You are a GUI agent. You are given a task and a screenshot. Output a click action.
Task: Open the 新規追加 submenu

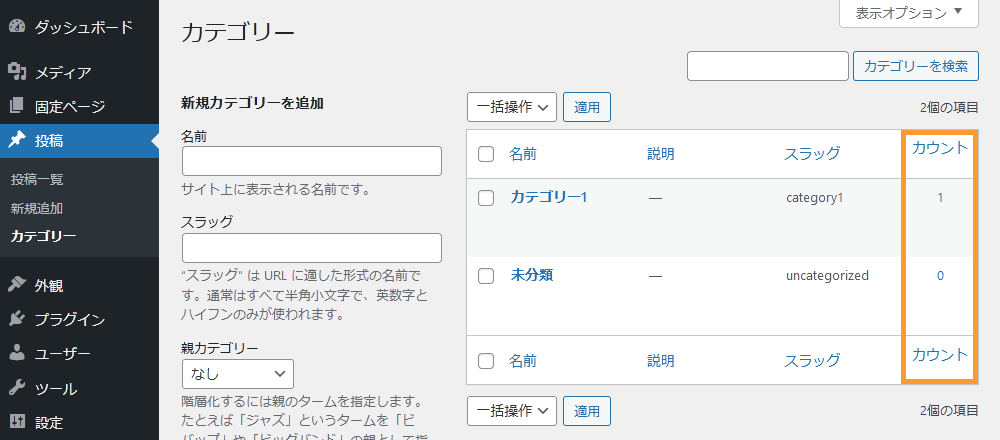click(36, 208)
